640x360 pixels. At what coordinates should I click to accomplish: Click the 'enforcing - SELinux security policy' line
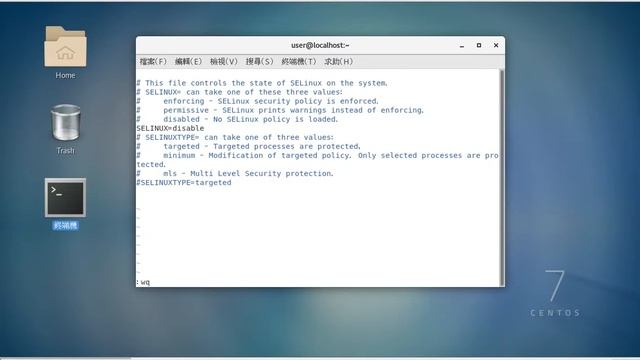tap(258, 101)
